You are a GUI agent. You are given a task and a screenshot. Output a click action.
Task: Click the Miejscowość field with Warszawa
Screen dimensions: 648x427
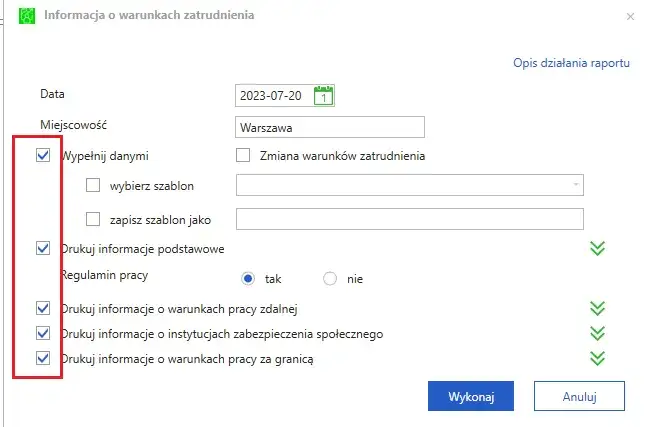click(x=330, y=127)
